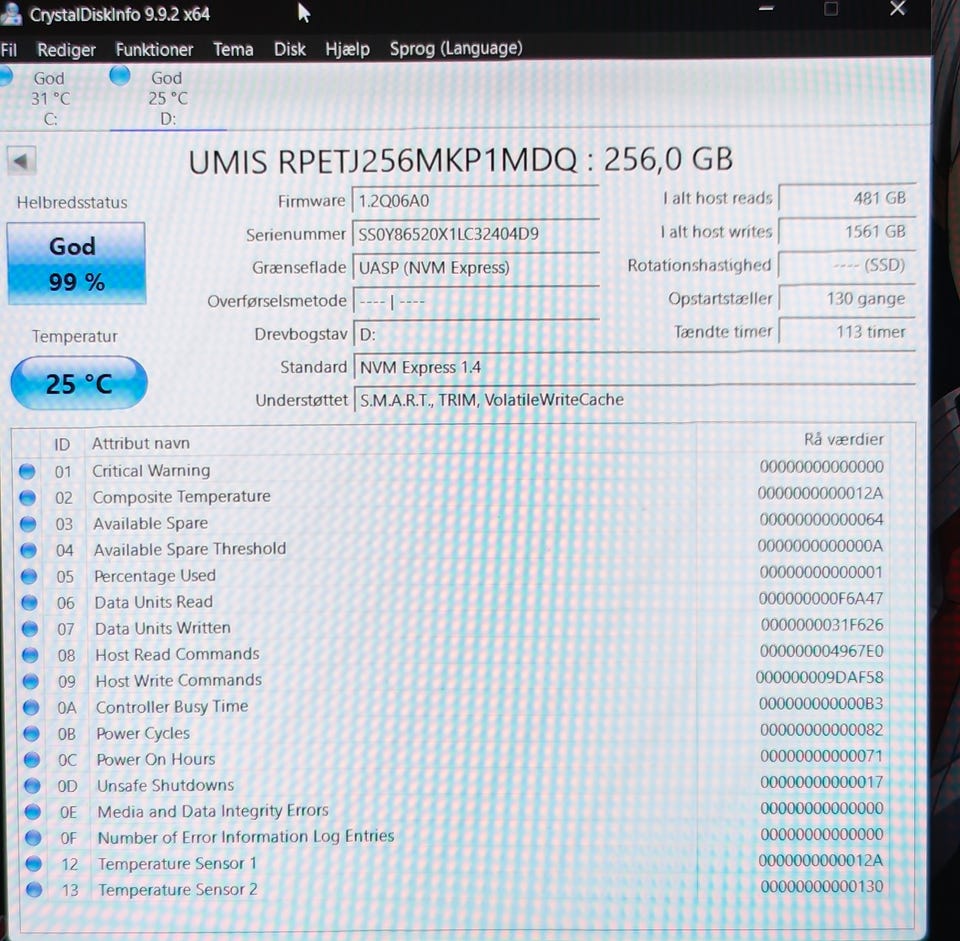The width and height of the screenshot is (960, 941).
Task: Click the status dot for Available Spare
Action: [28, 523]
